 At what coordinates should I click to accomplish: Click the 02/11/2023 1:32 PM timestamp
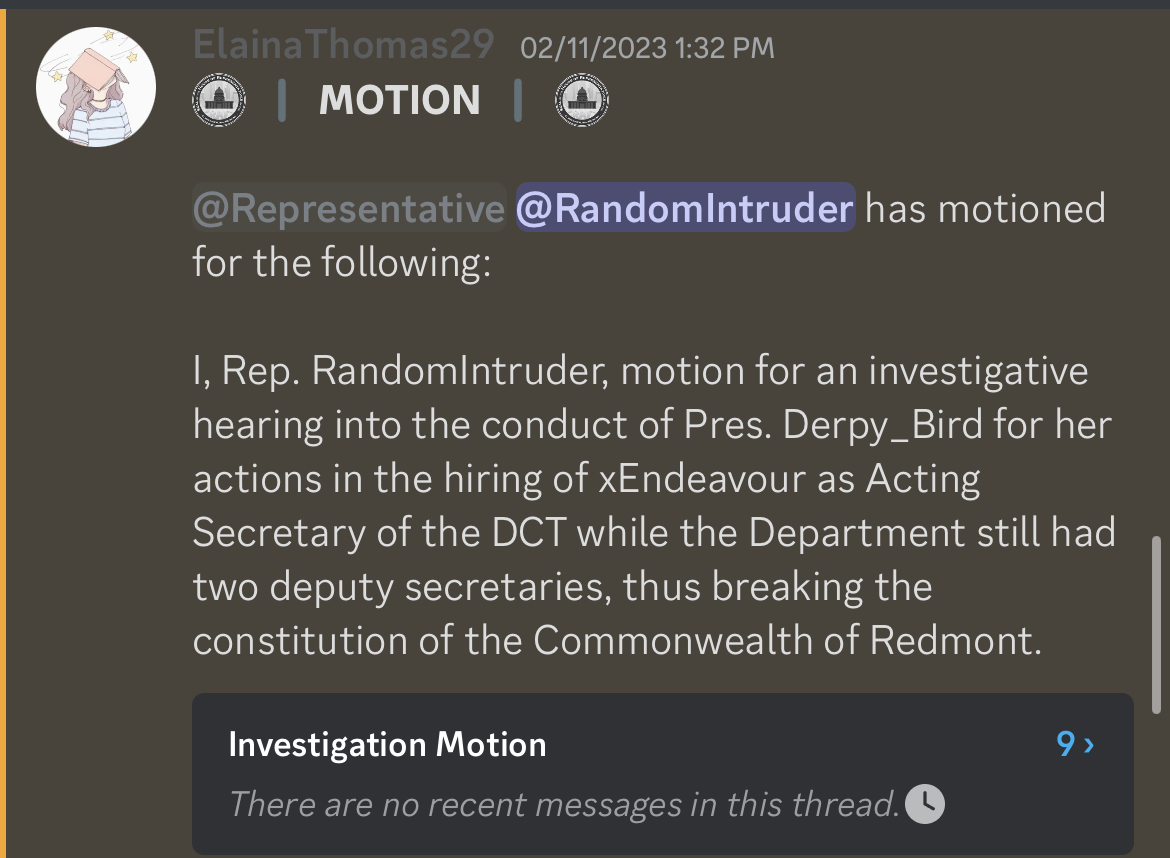[647, 48]
